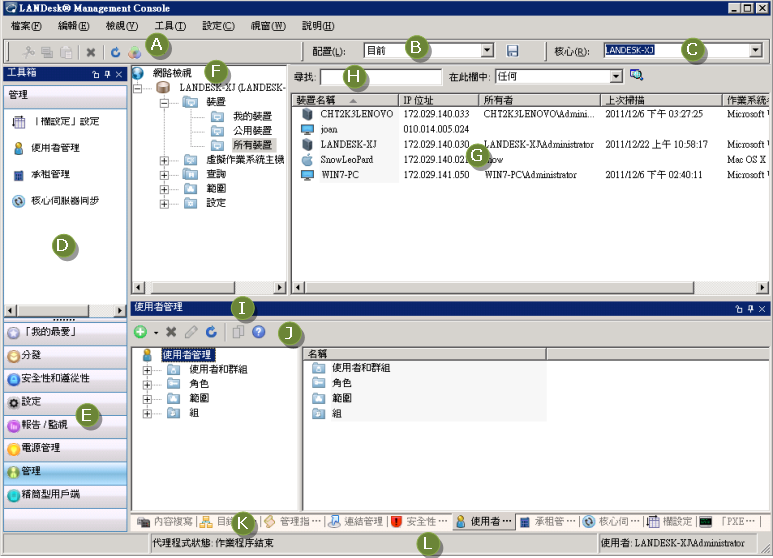The height and width of the screenshot is (558, 773).
Task: Open the 檢視 menu
Action: tap(121, 26)
